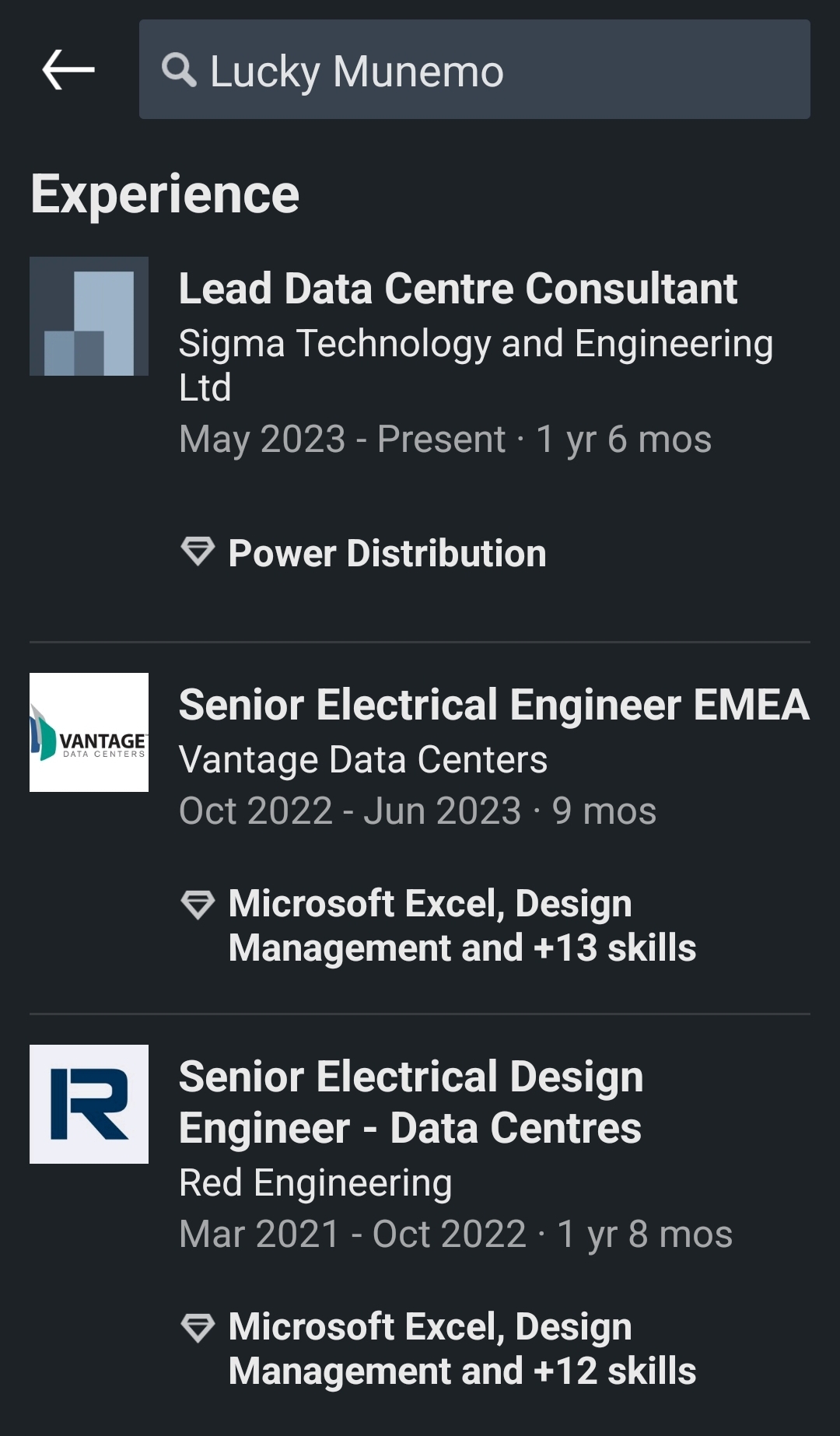The image size is (840, 1436).
Task: Tap the Experience section heading
Action: point(165,194)
